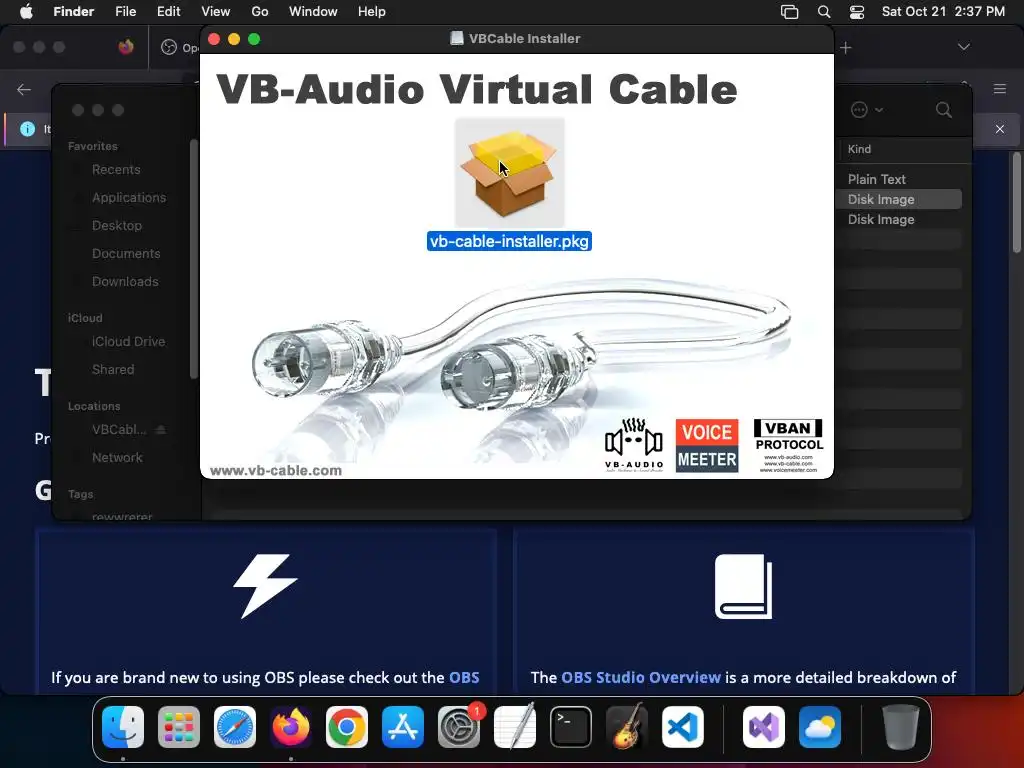This screenshot has height=768, width=1024.
Task: Open the Finder menu in menu bar
Action: (x=73, y=11)
